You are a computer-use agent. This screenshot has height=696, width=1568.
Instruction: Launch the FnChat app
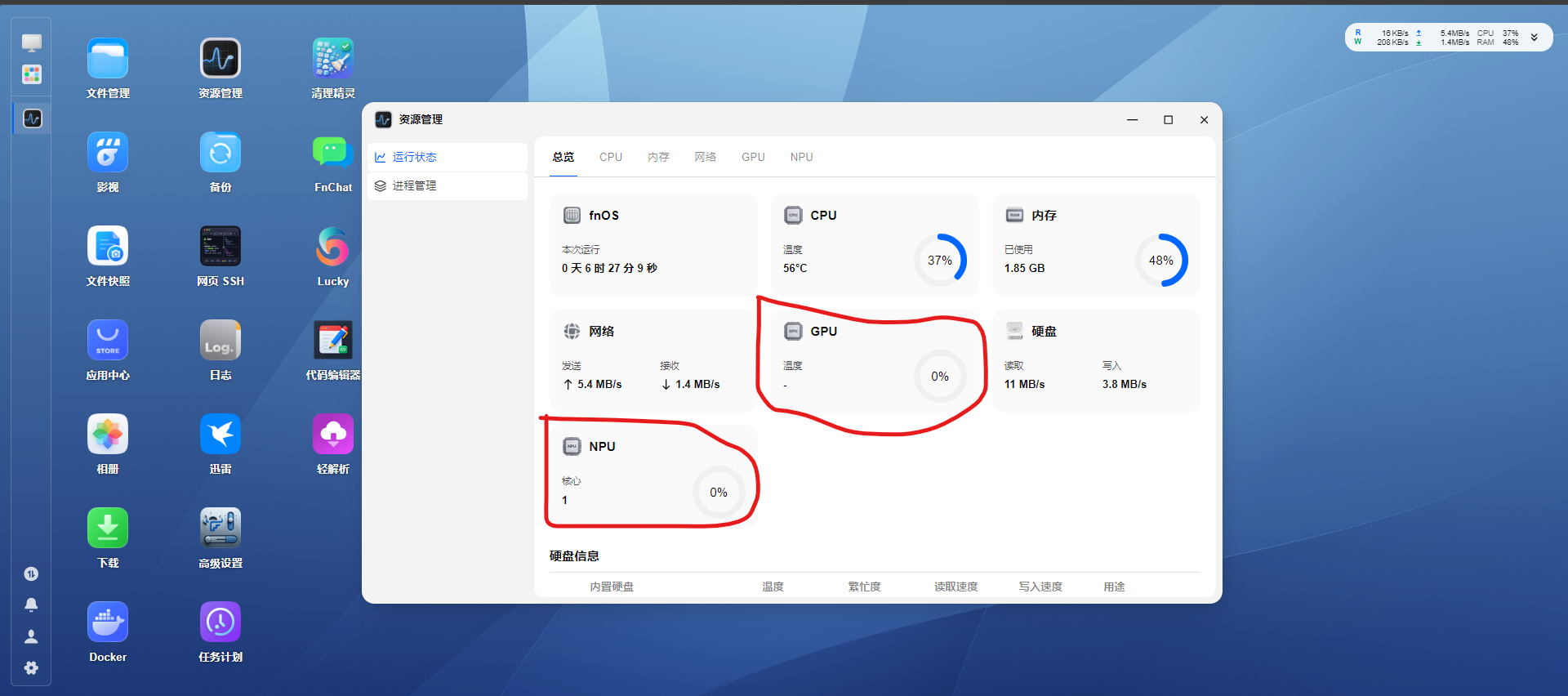[x=333, y=153]
